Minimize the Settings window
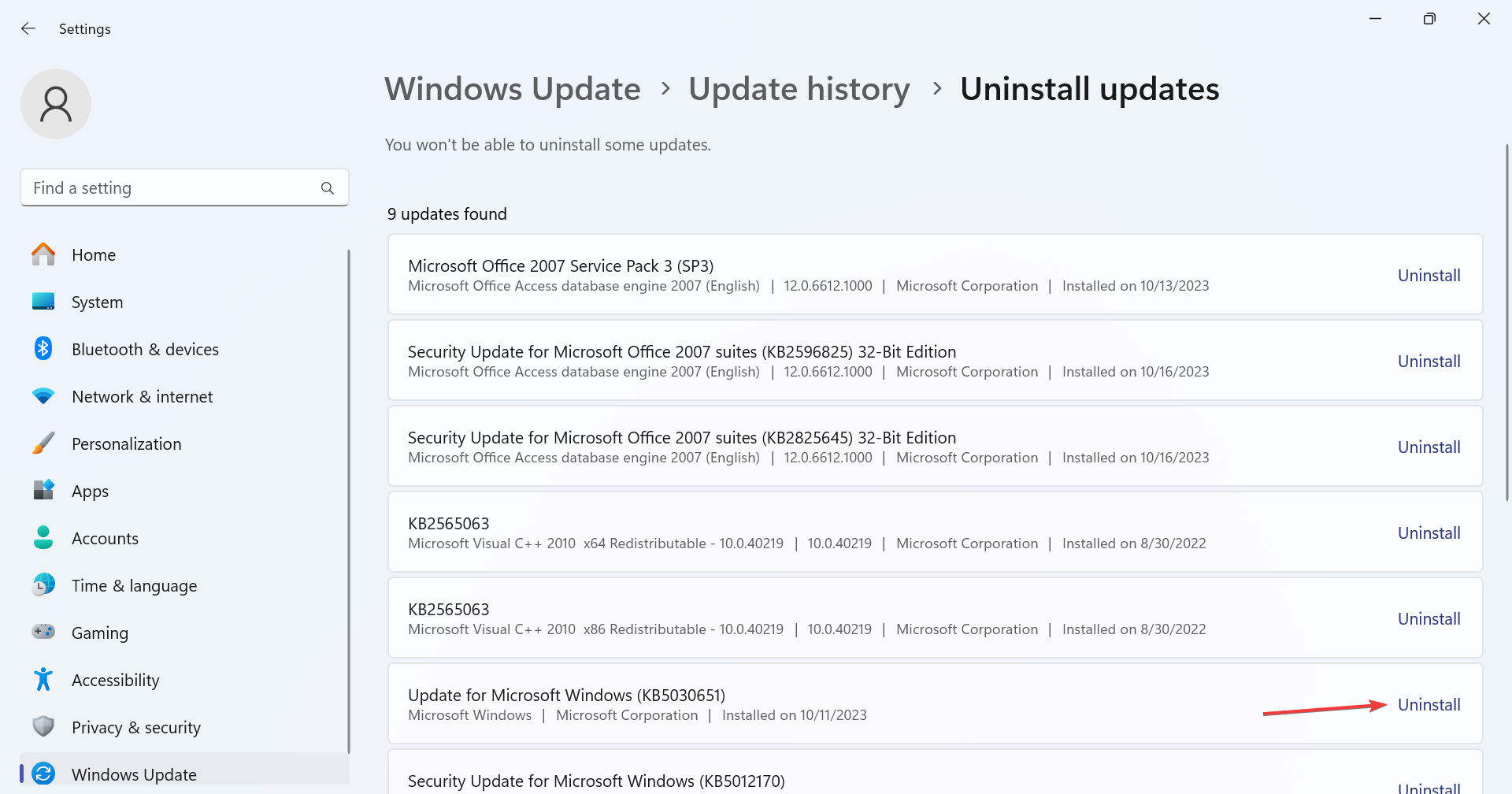Screen dimensions: 1512x794 [x=1375, y=19]
